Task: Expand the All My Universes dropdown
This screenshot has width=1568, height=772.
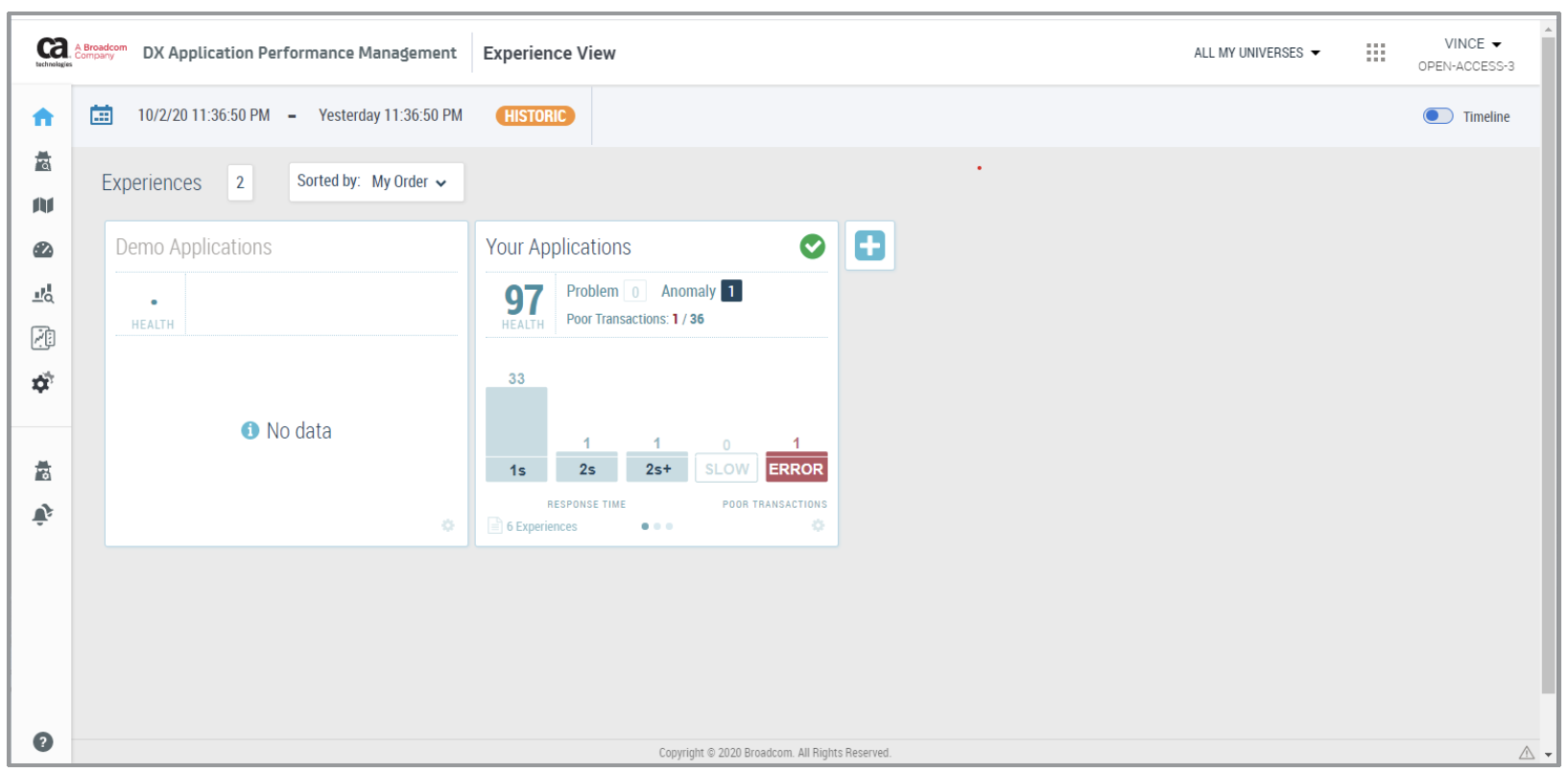Action: click(1256, 53)
